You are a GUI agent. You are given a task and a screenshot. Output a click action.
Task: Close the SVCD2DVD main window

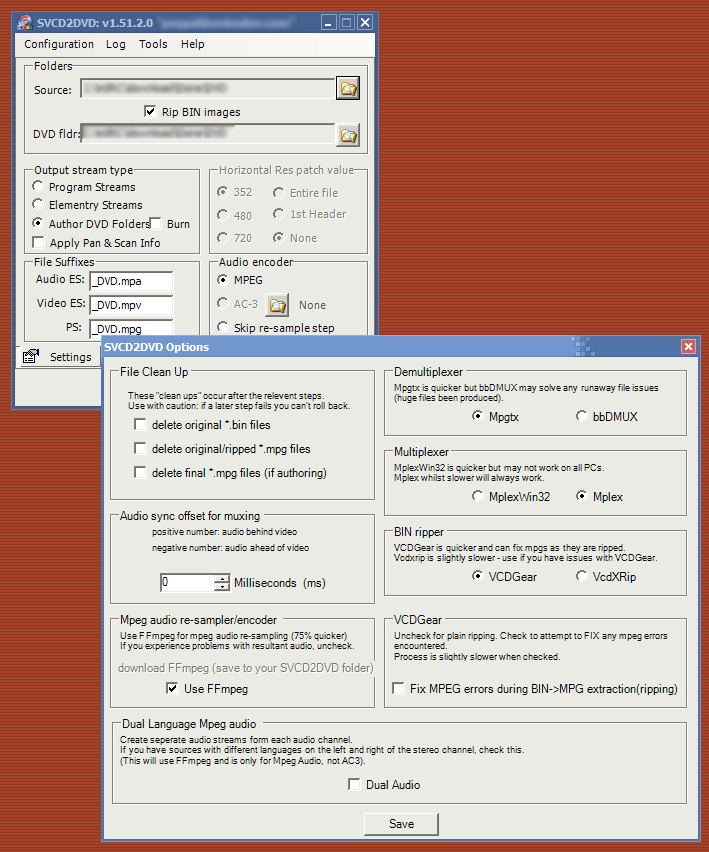(x=365, y=23)
